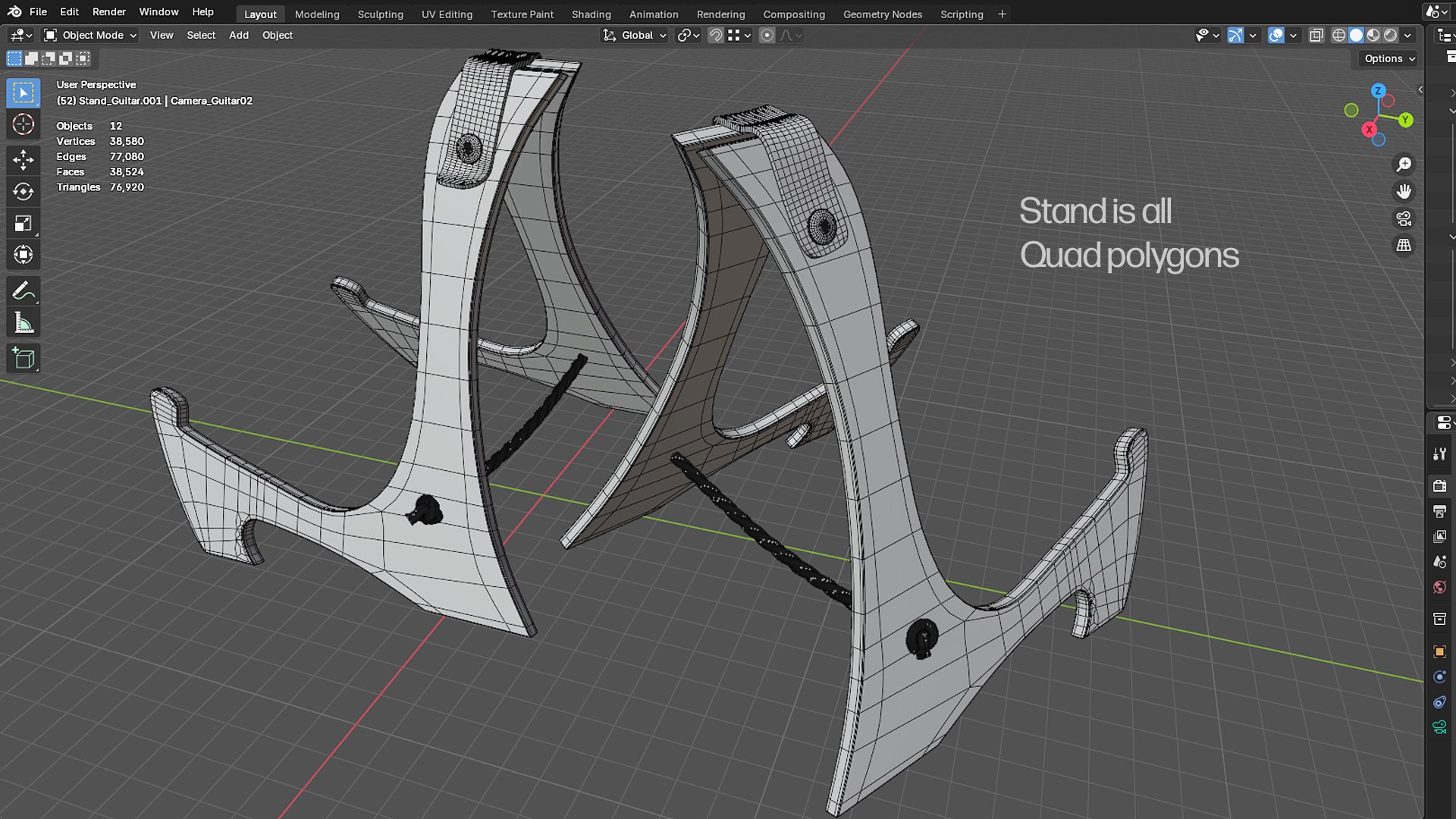Click the pan view hand icon

pos(1404,191)
